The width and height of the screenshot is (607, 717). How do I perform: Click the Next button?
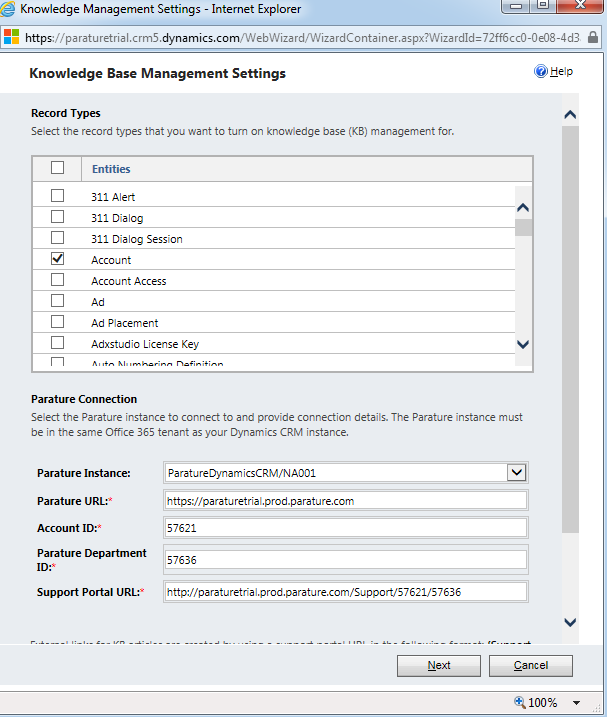(439, 665)
